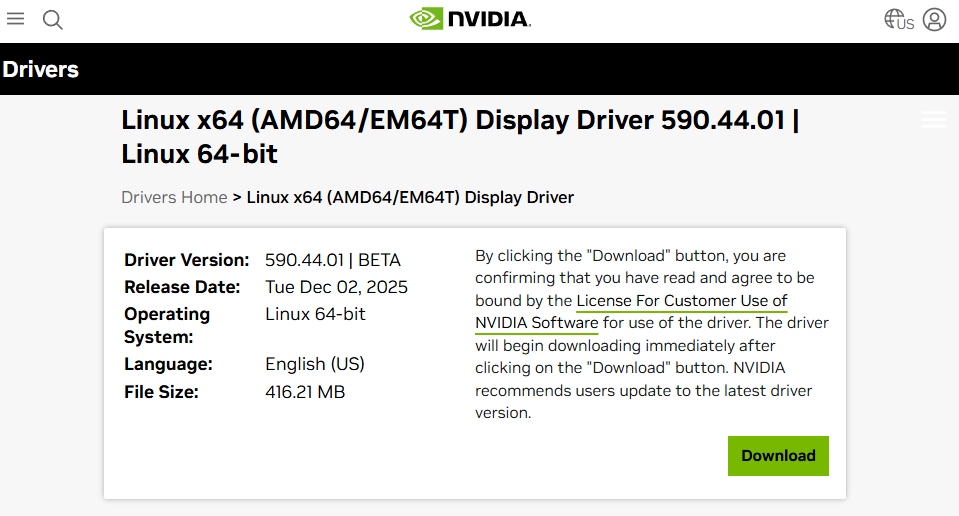Click the Driver Version label
959x516 pixels.
click(186, 260)
